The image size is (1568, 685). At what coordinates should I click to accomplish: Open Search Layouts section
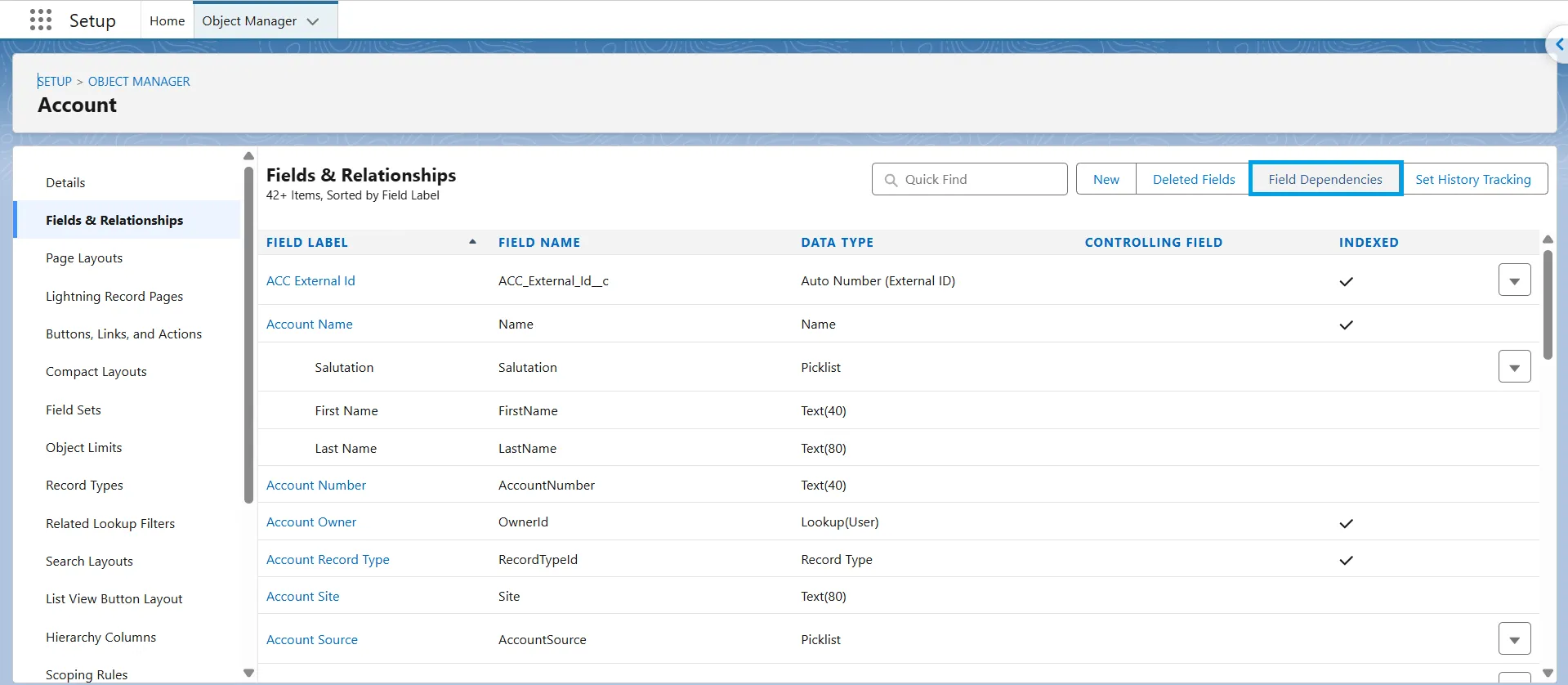pos(89,561)
